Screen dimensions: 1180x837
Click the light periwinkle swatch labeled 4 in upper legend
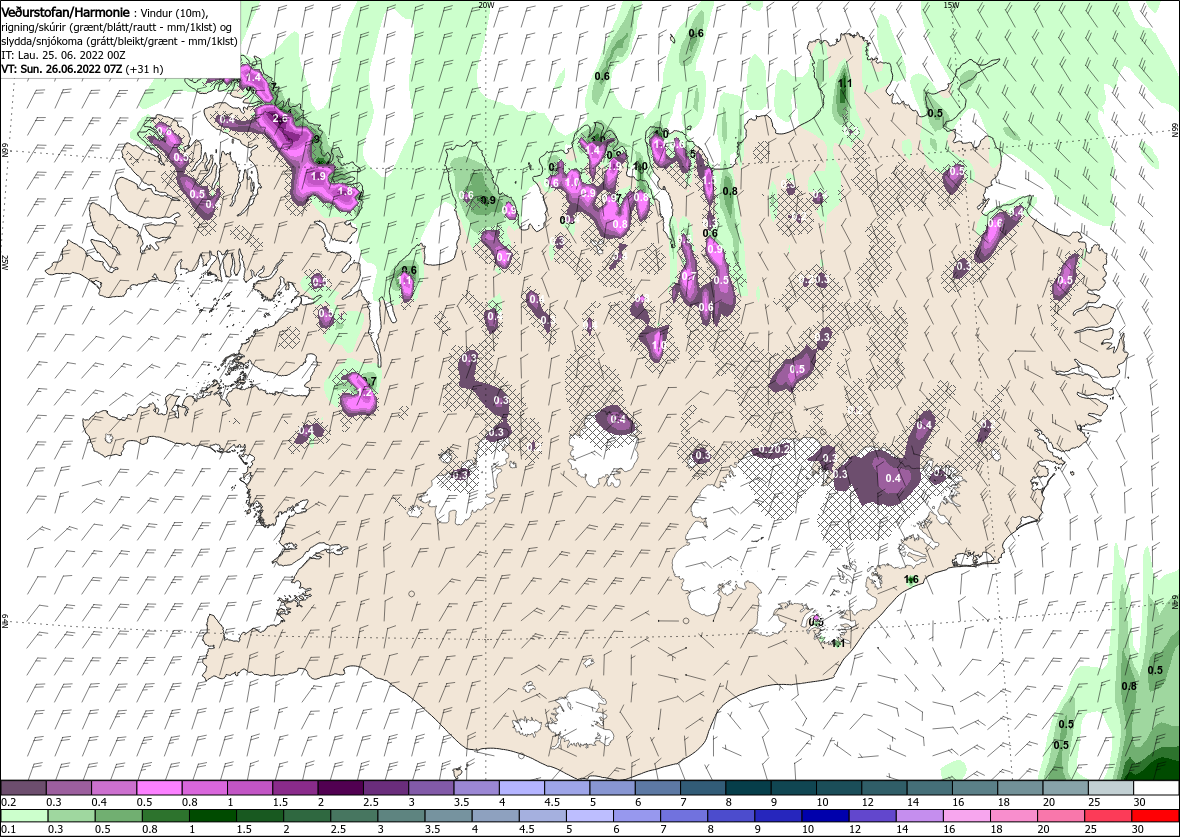click(x=522, y=788)
